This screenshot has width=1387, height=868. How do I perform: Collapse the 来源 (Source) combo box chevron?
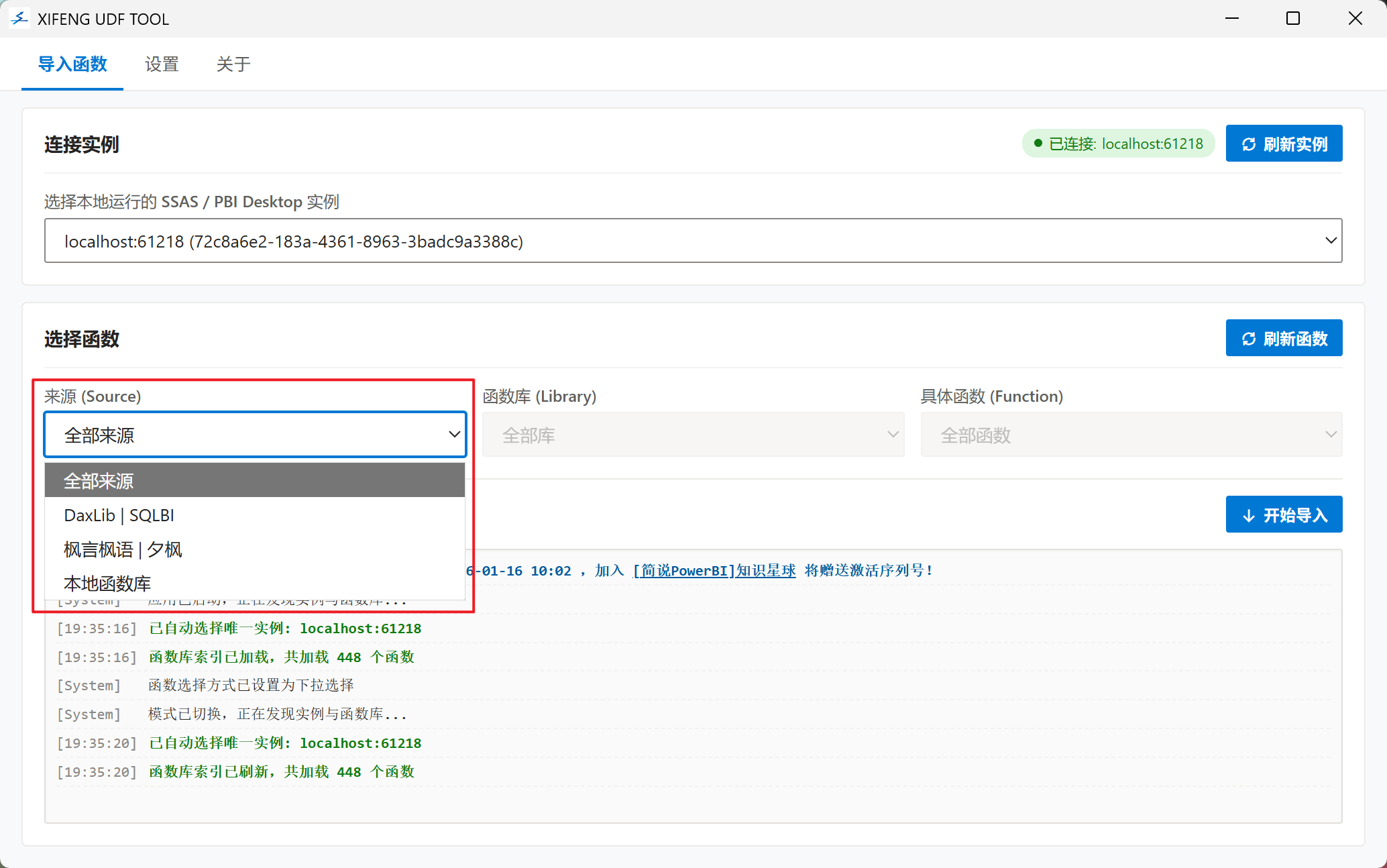point(454,435)
